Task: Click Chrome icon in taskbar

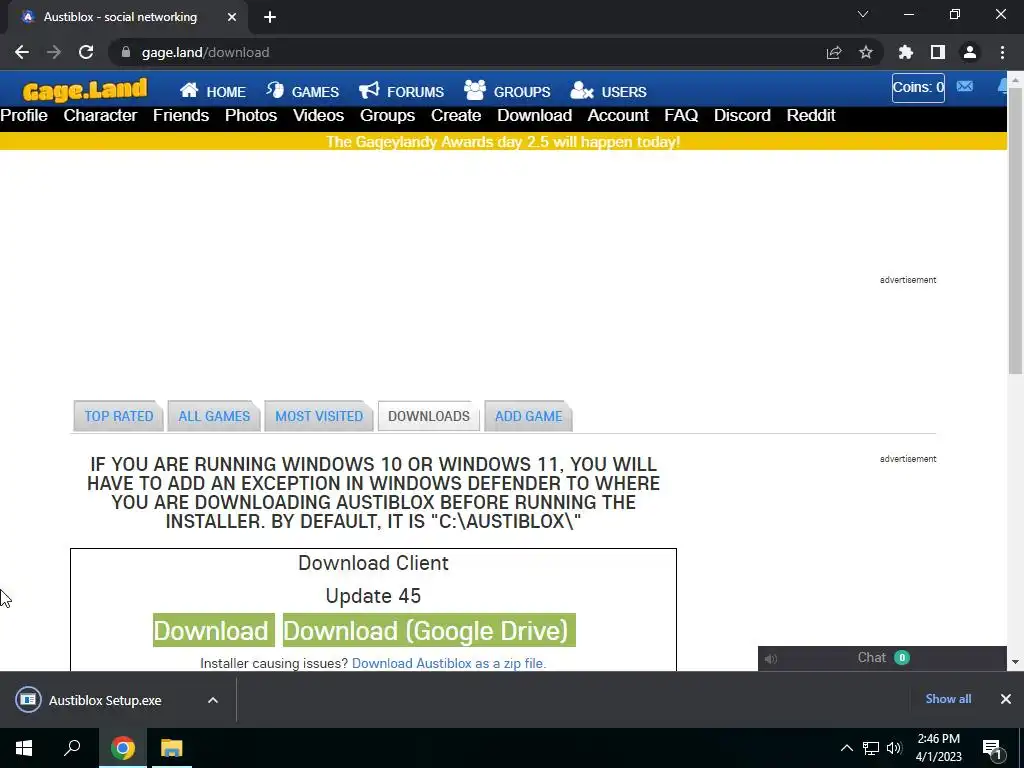Action: [123, 748]
